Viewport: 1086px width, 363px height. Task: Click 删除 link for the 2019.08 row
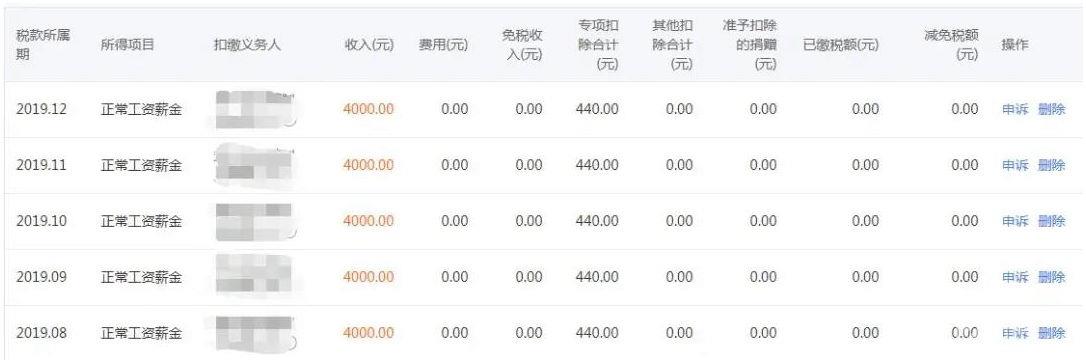(1051, 333)
